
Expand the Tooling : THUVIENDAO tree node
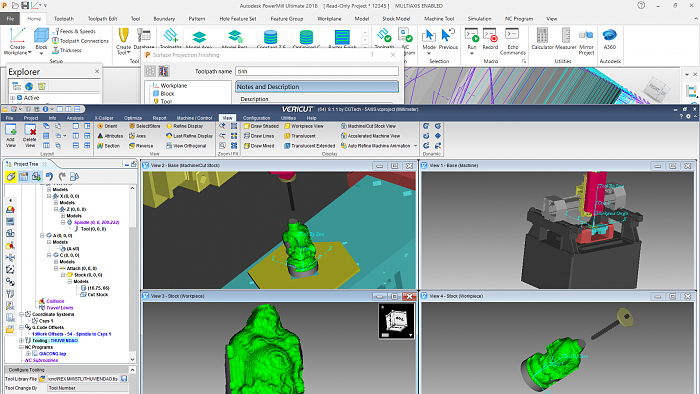point(21,340)
